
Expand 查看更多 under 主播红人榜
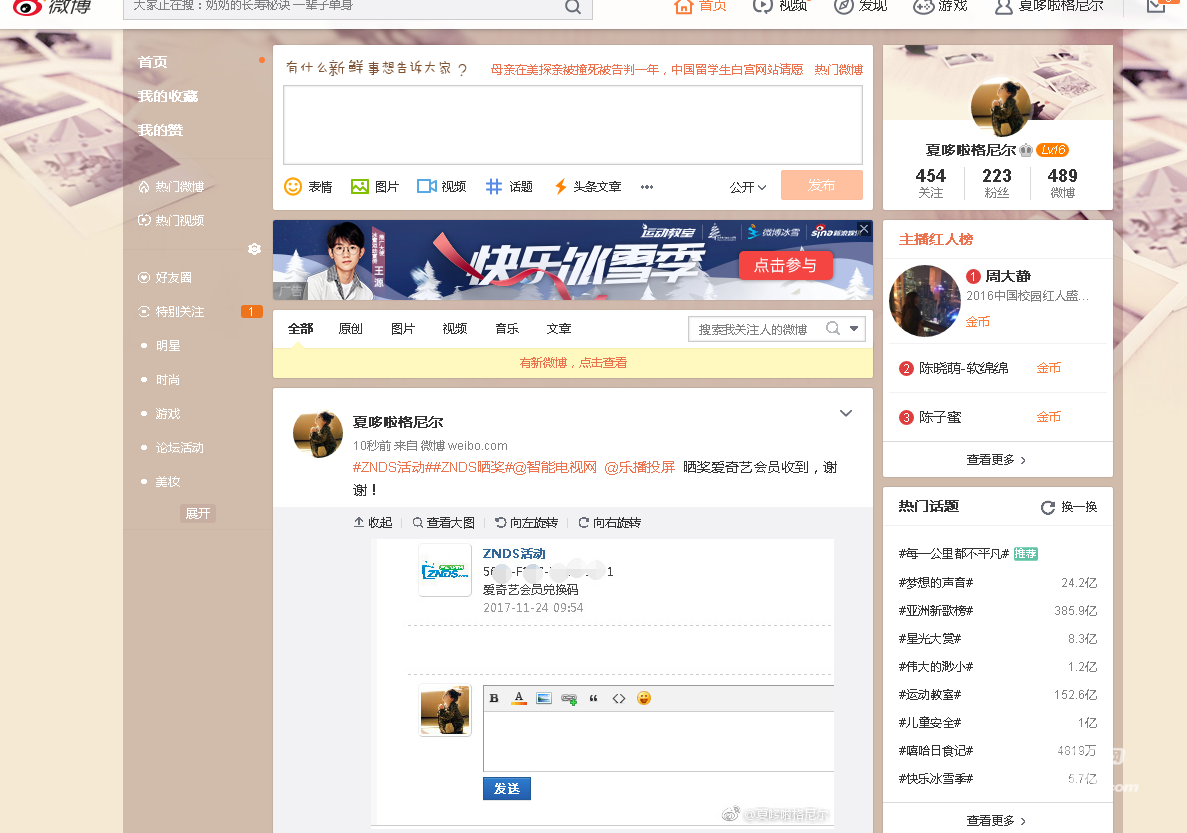point(996,460)
